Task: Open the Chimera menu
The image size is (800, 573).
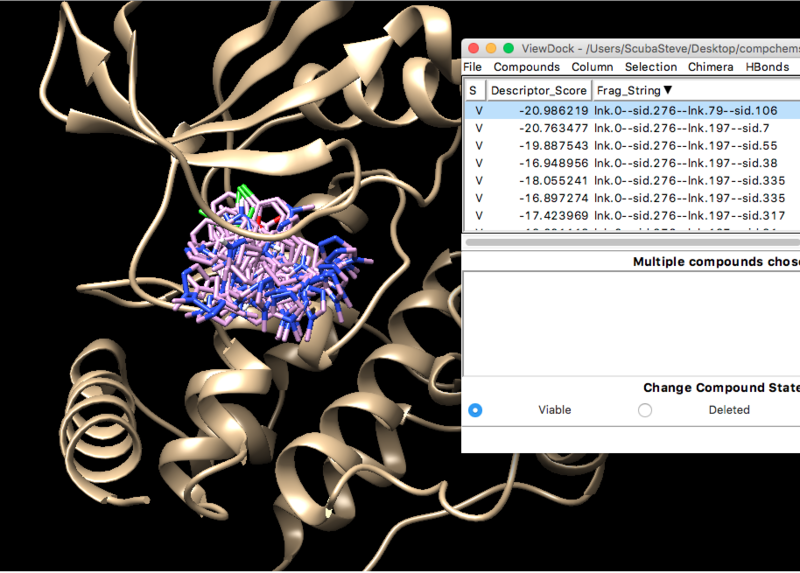Action: coord(710,67)
